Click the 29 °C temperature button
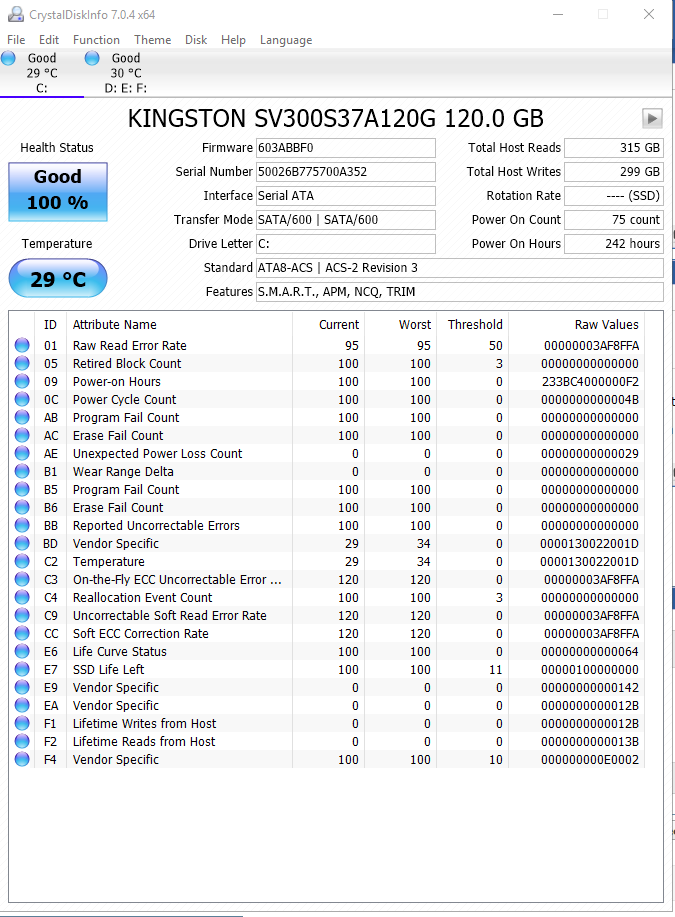675x917 pixels. [58, 278]
